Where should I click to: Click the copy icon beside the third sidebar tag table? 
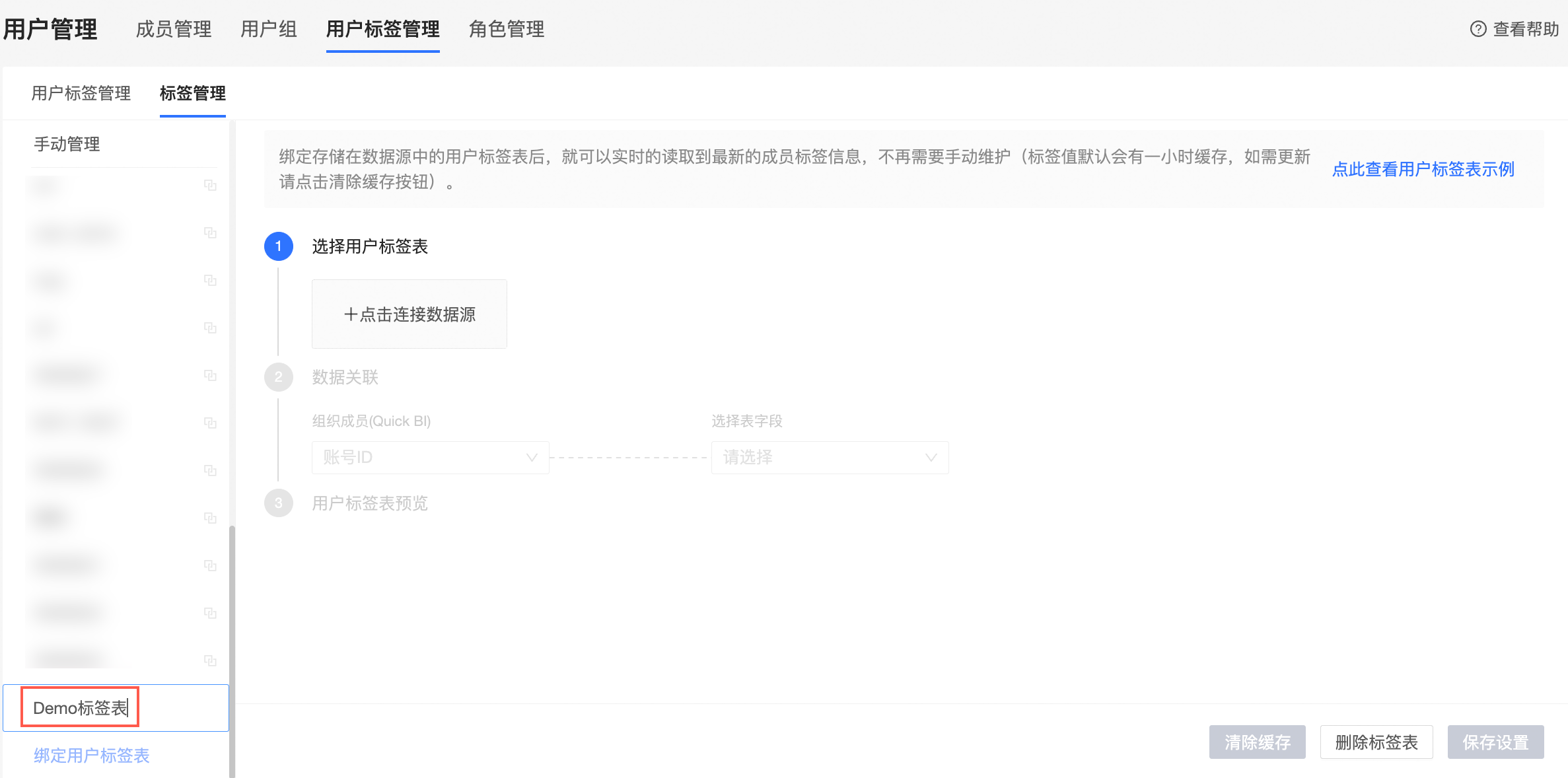coord(210,281)
